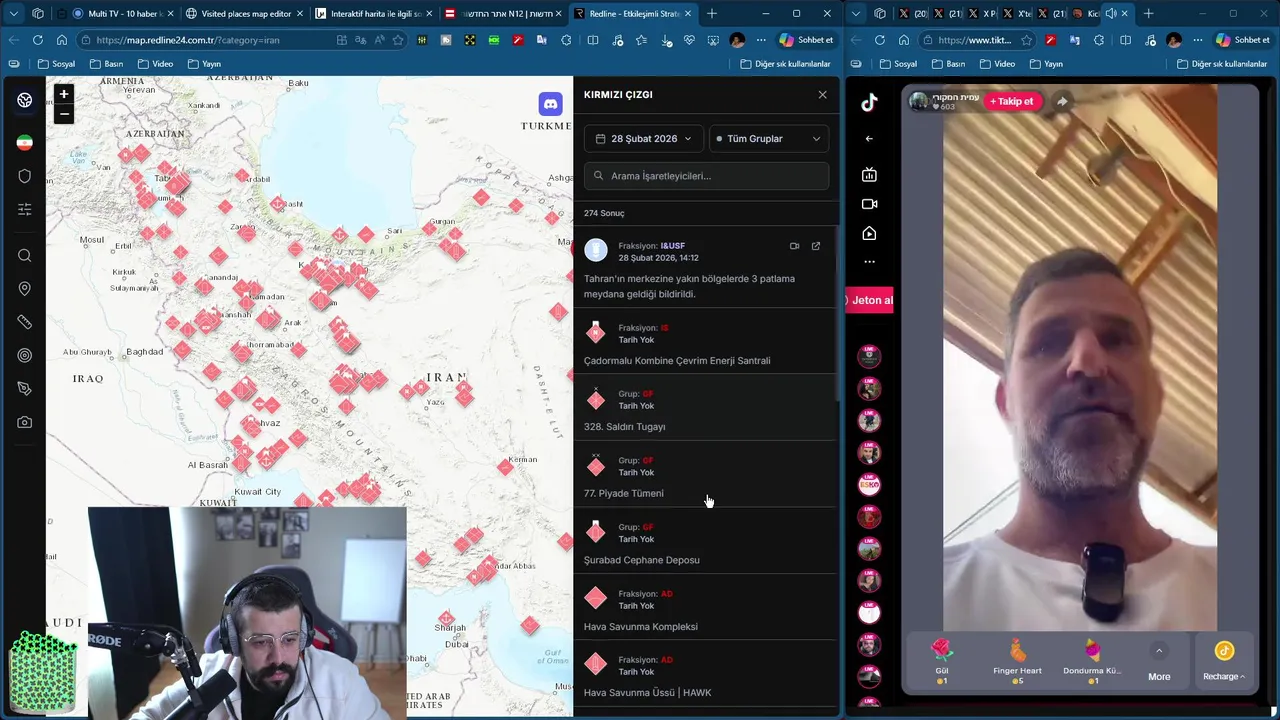Click the TikTok video camera icon

pyautogui.click(x=869, y=204)
